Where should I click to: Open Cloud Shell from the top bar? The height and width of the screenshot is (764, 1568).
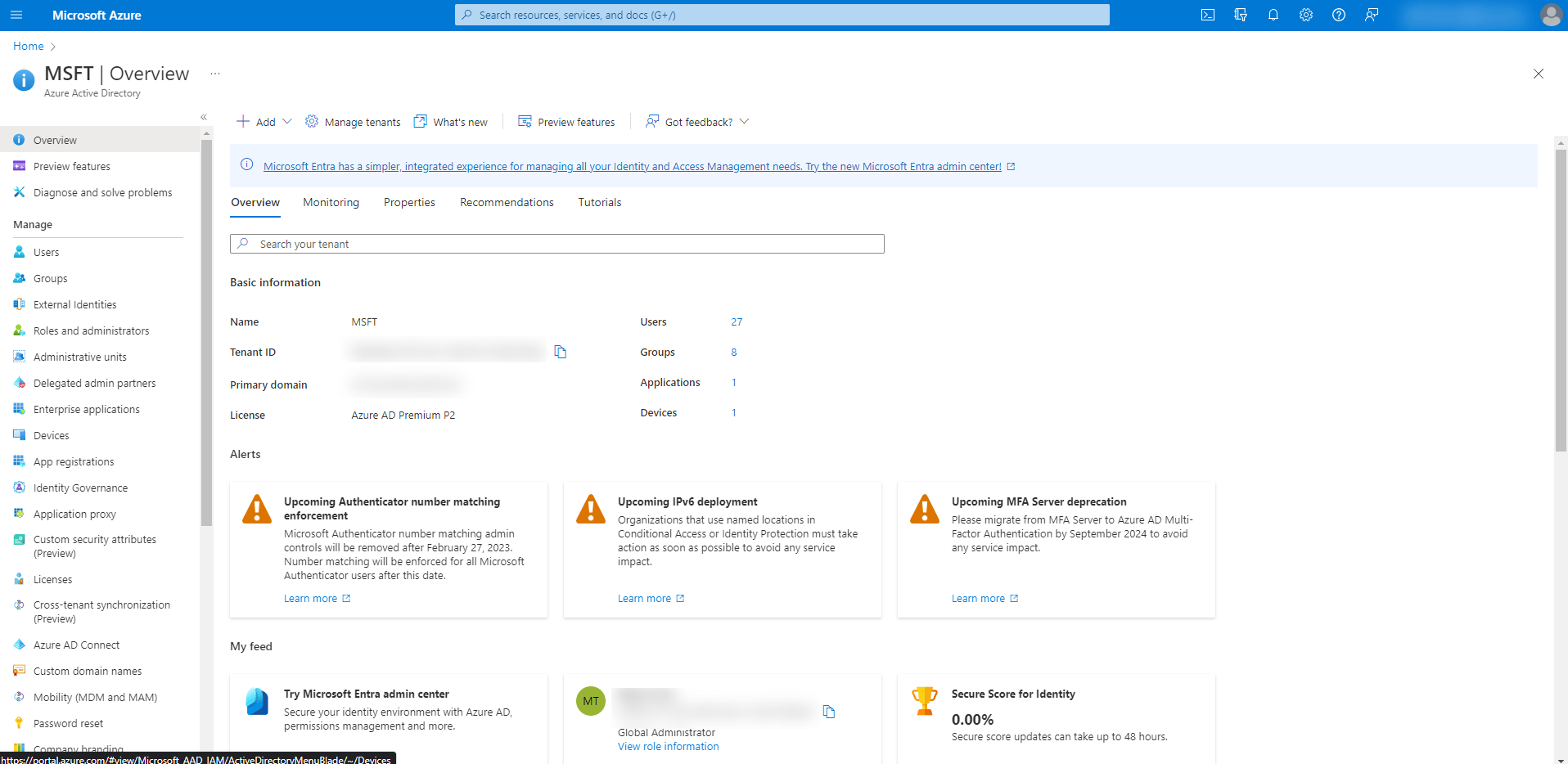point(1207,15)
